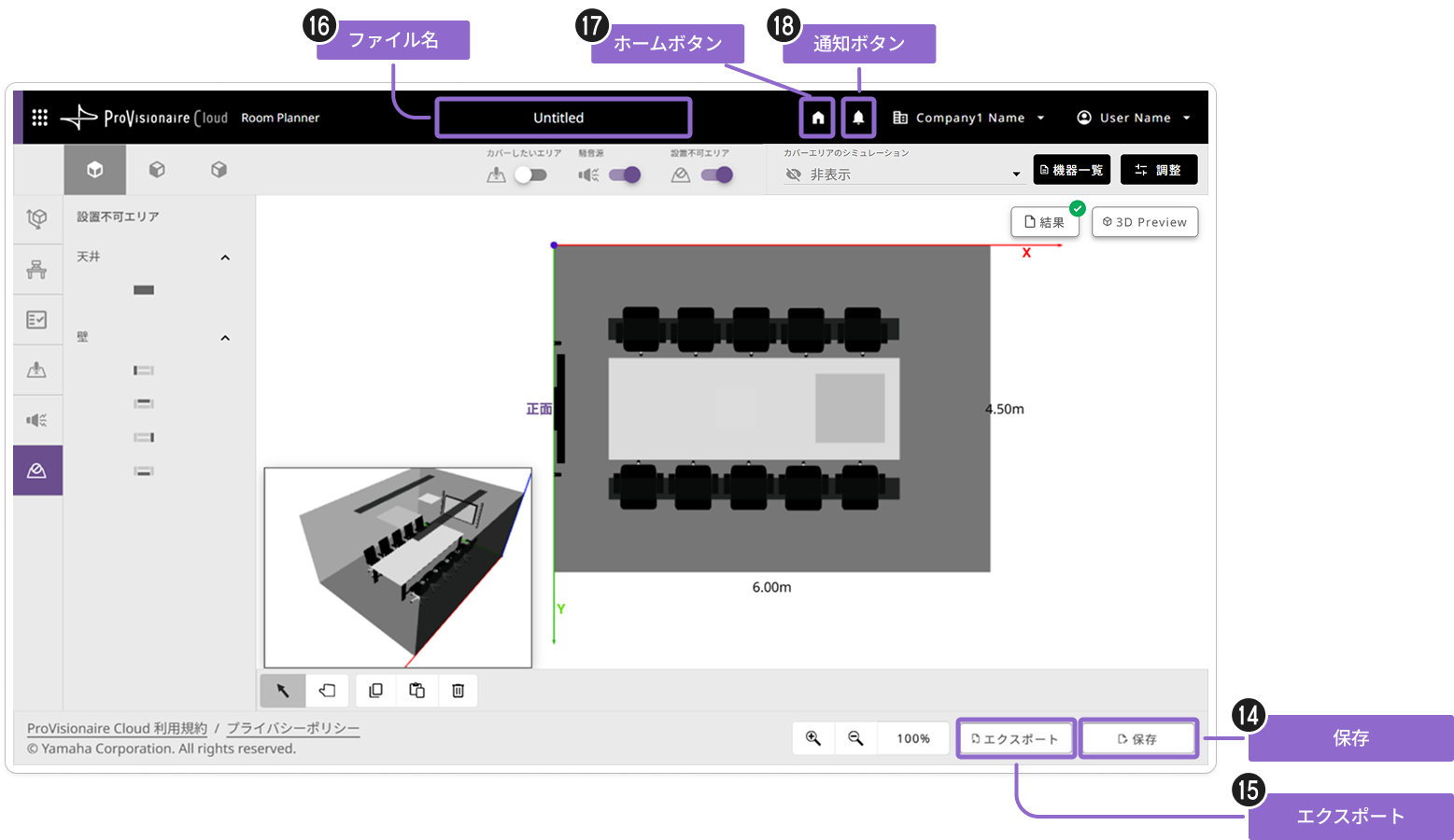Open the room shape sidebar icon
1454x840 pixels.
[x=37, y=218]
